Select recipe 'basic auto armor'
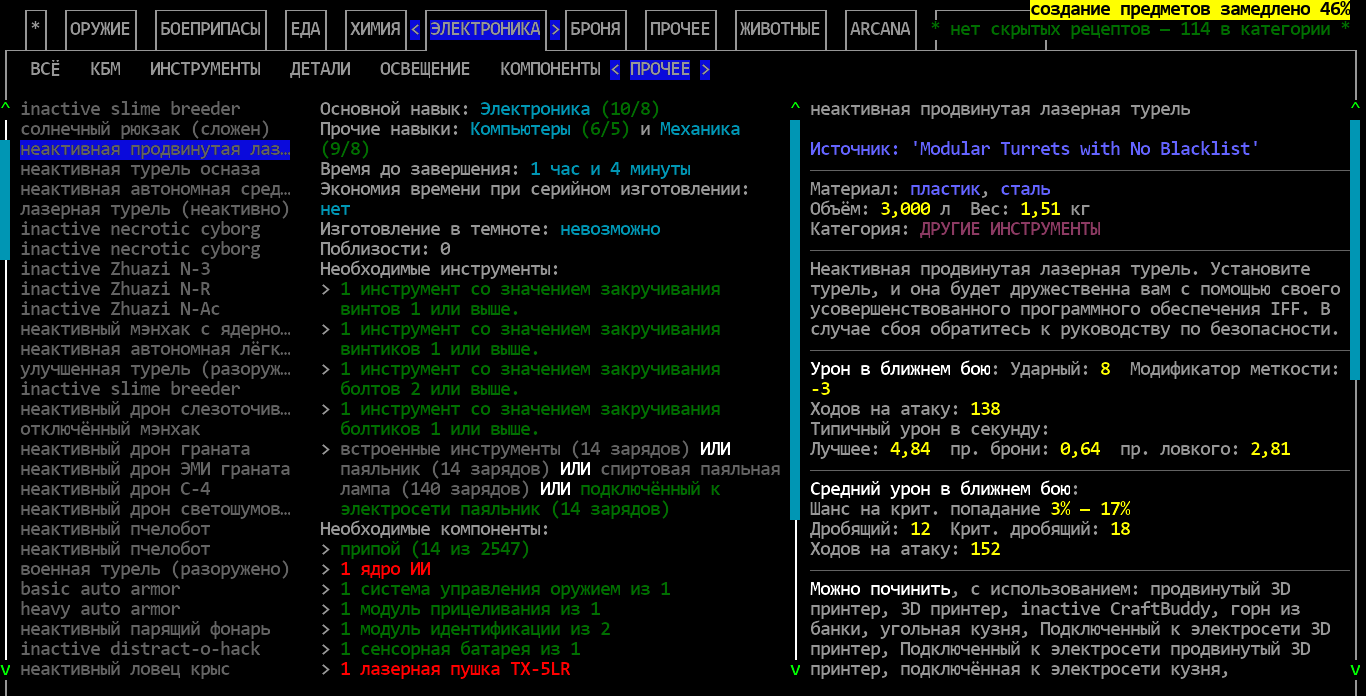The width and height of the screenshot is (1366, 696). coord(100,589)
